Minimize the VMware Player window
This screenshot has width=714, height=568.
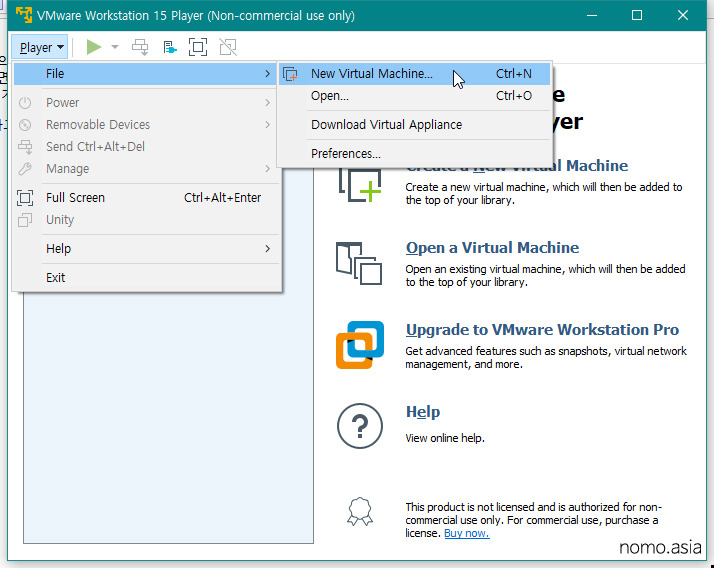(x=592, y=15)
